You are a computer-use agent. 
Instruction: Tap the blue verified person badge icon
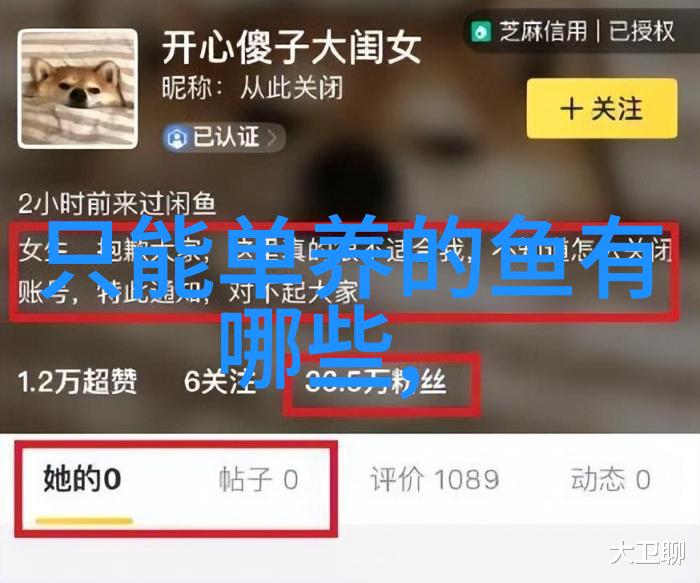(177, 138)
